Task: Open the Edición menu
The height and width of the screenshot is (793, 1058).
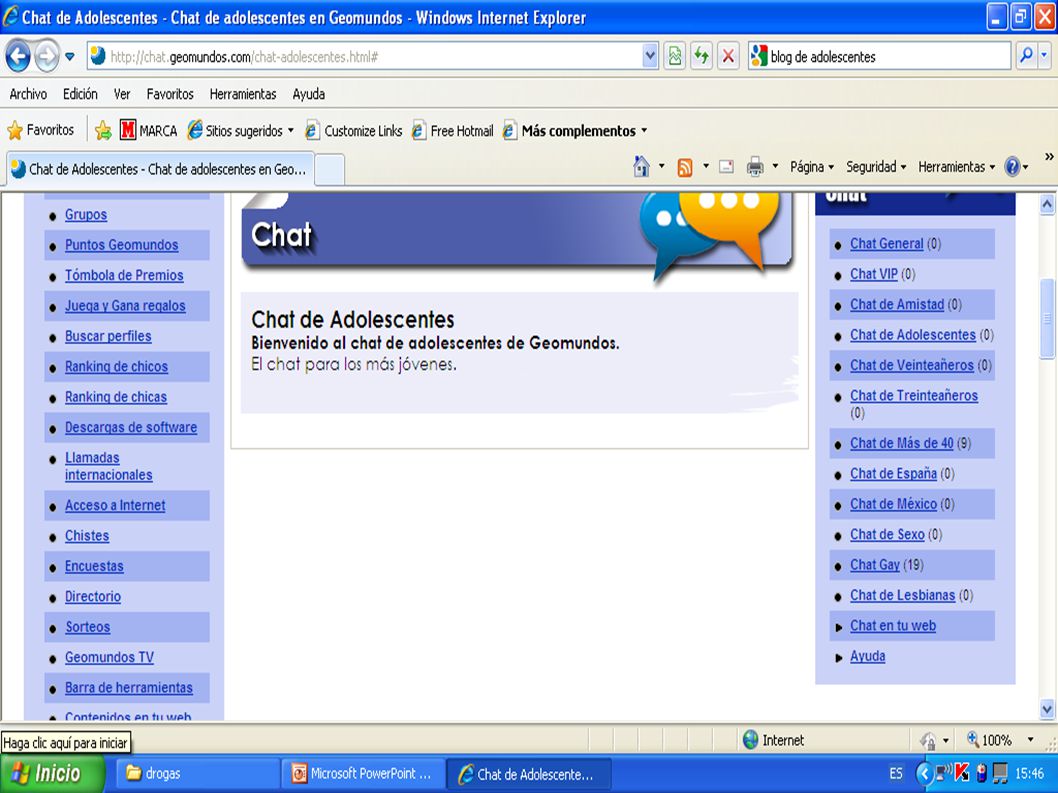Action: pos(80,94)
